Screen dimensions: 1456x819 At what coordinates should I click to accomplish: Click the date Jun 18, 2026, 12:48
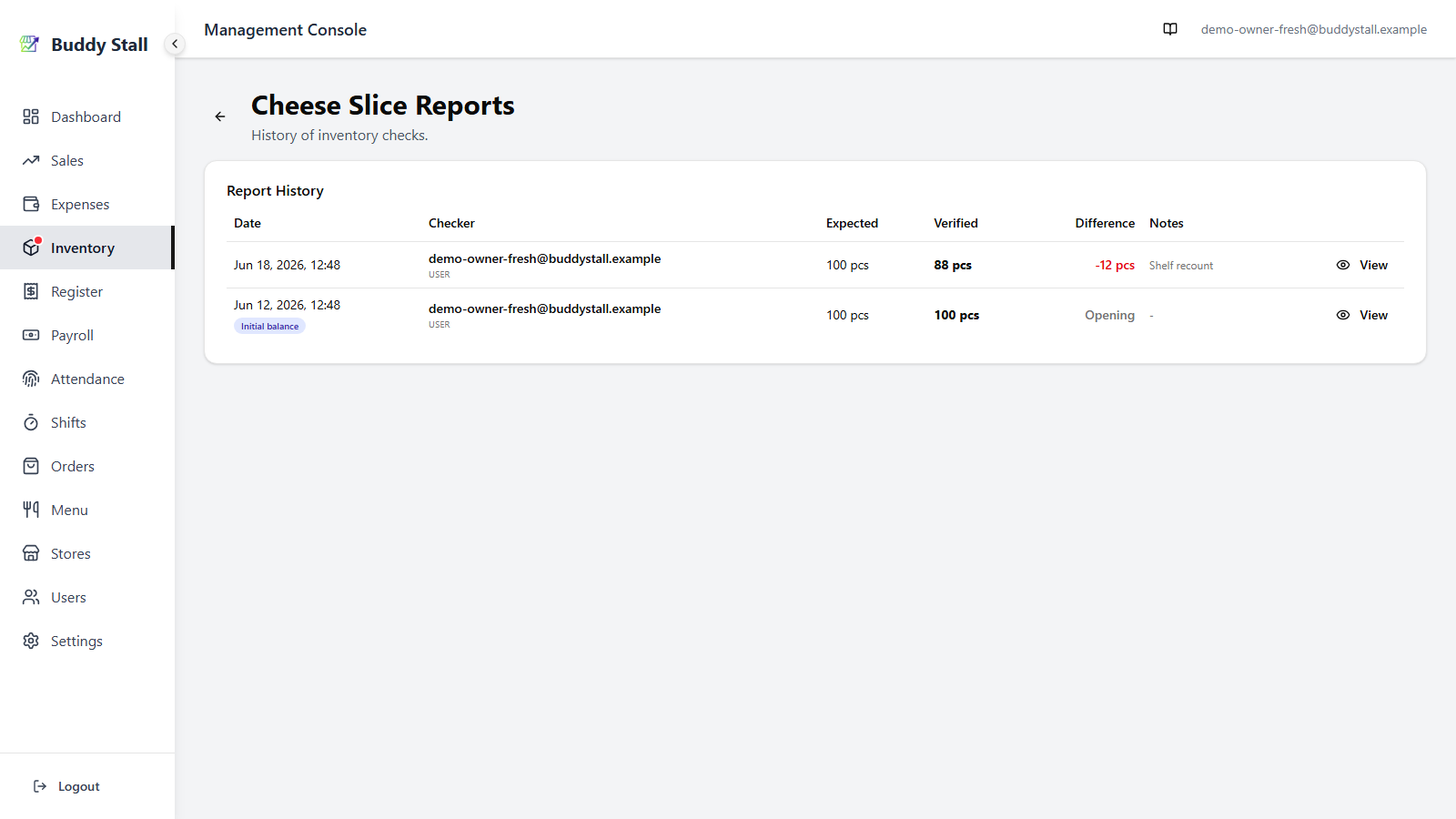tap(287, 265)
